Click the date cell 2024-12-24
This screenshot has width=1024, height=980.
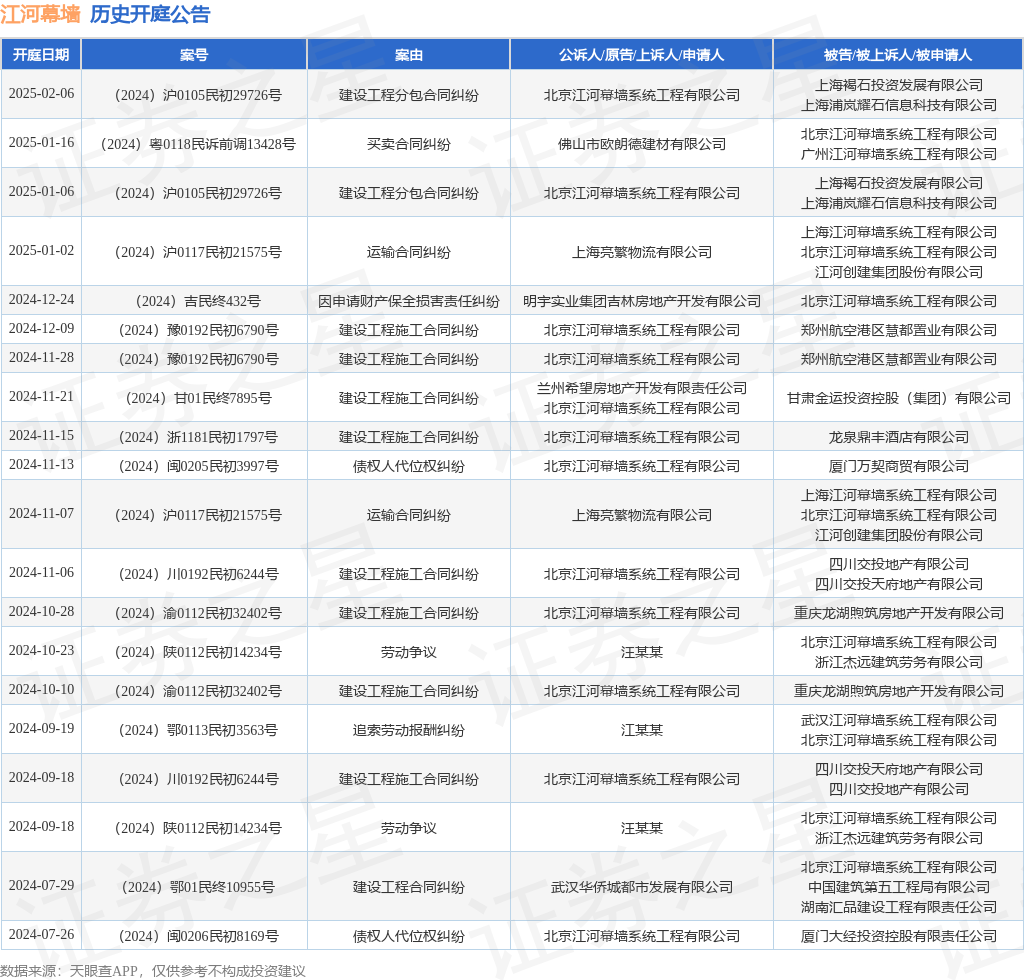pos(41,300)
